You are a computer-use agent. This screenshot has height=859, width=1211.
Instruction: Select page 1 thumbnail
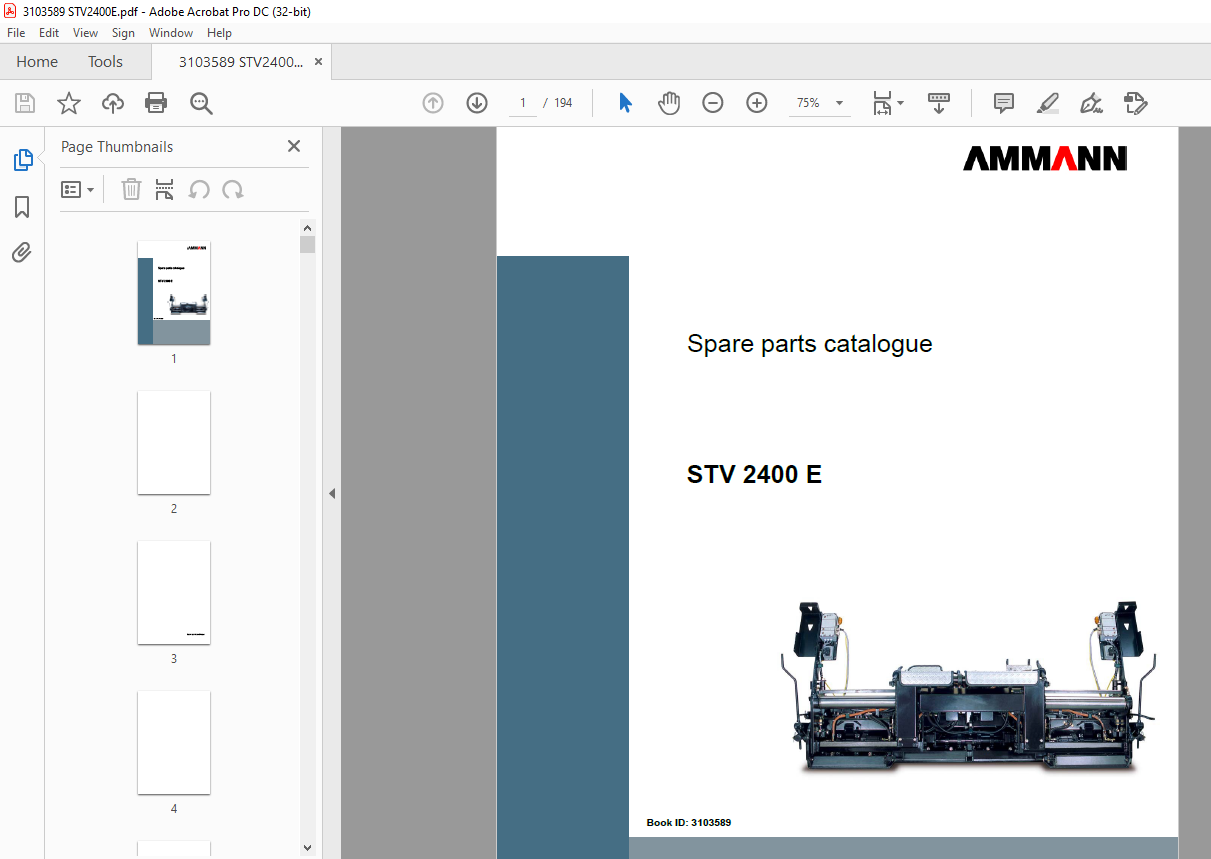pyautogui.click(x=174, y=293)
